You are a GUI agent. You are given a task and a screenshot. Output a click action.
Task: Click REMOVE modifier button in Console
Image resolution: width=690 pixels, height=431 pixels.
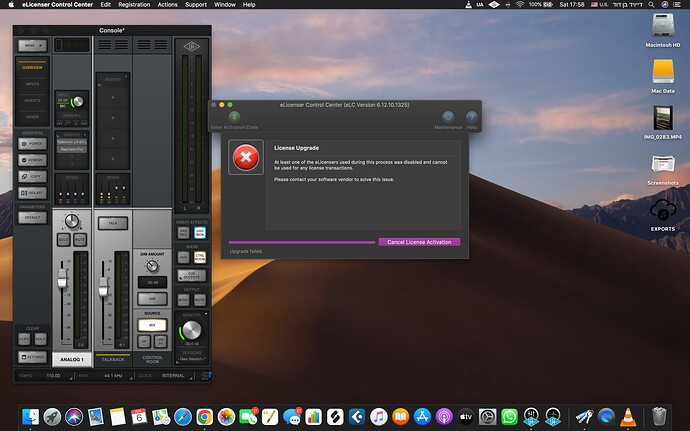pos(33,160)
